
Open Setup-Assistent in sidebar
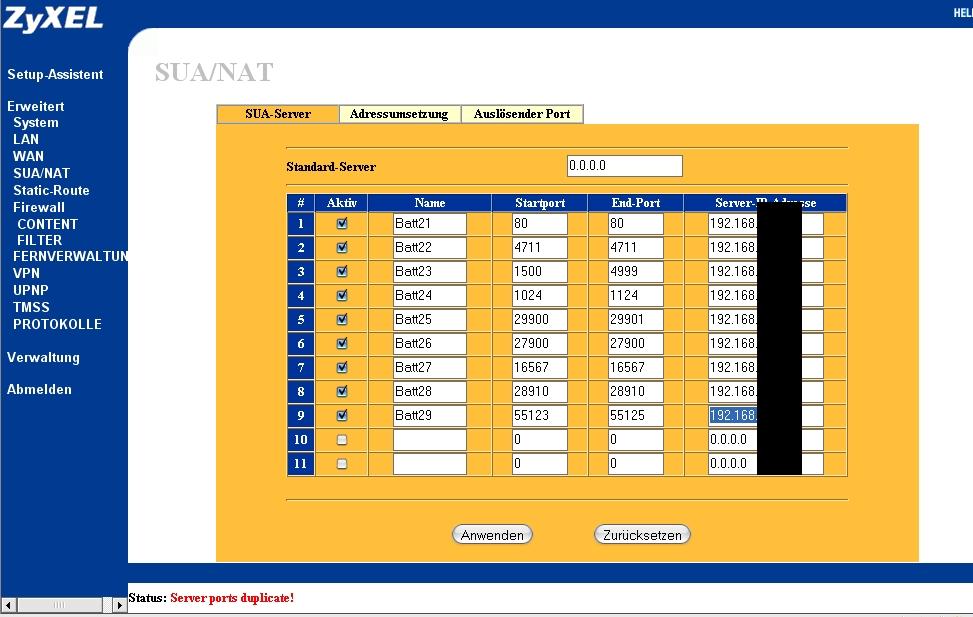point(55,74)
